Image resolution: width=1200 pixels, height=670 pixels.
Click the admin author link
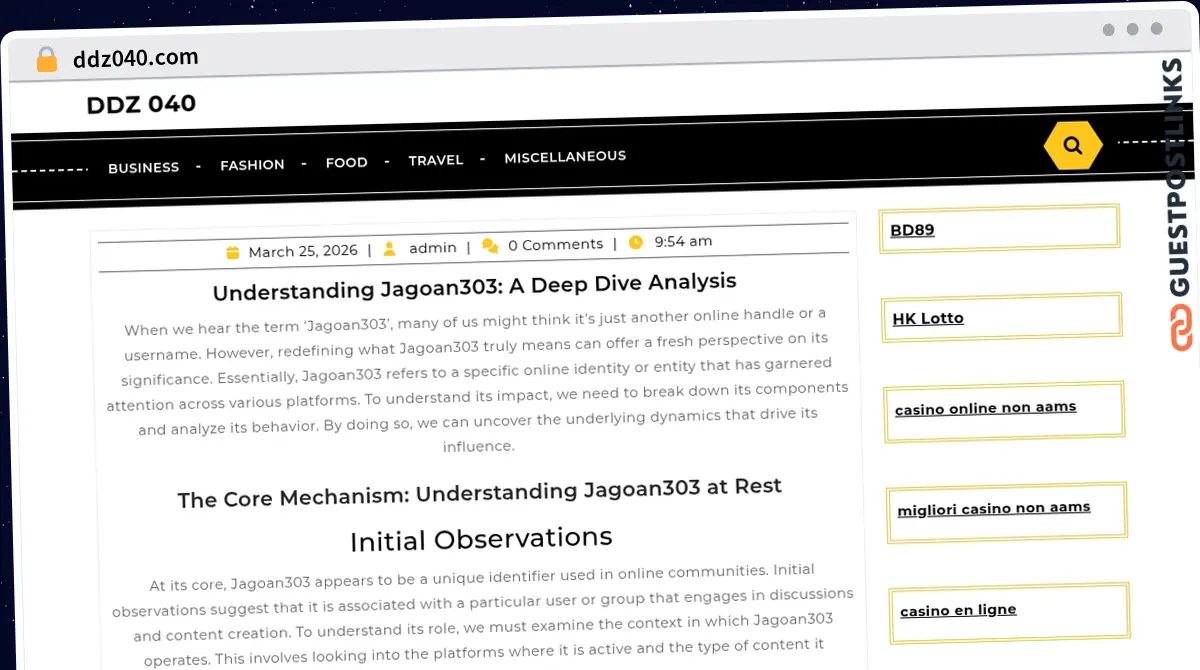click(433, 247)
